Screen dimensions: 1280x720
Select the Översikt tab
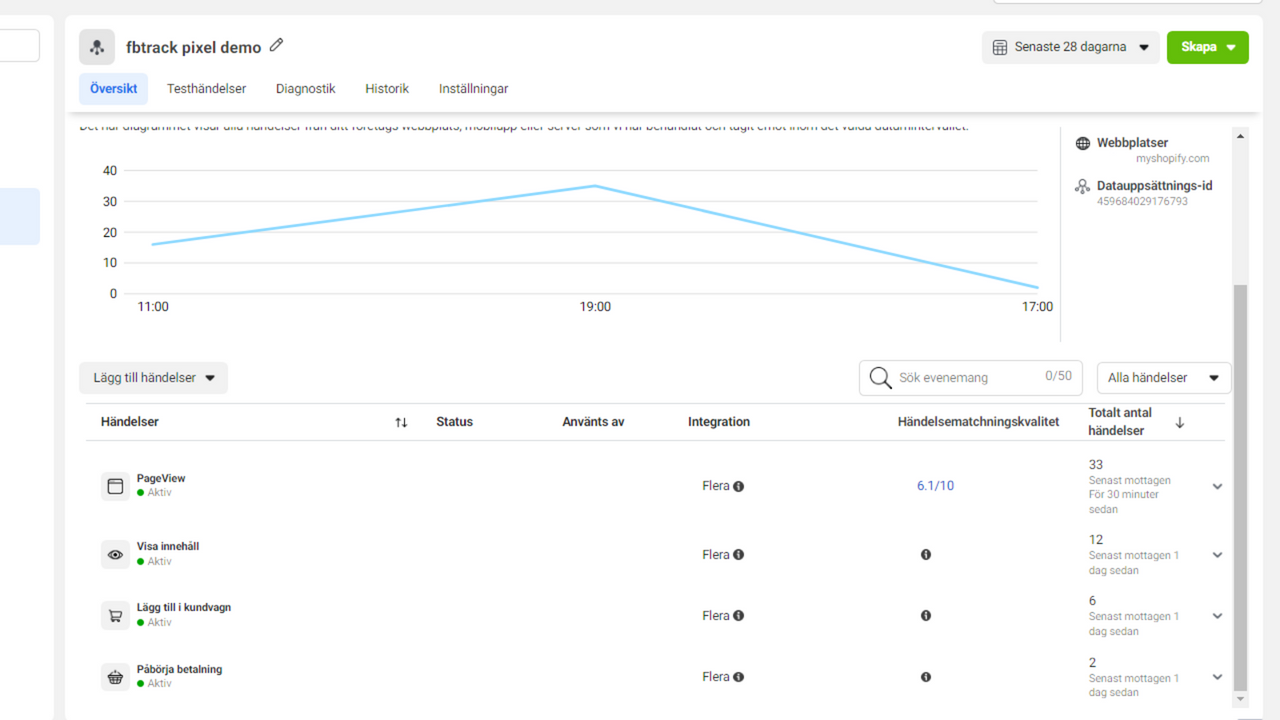click(113, 89)
